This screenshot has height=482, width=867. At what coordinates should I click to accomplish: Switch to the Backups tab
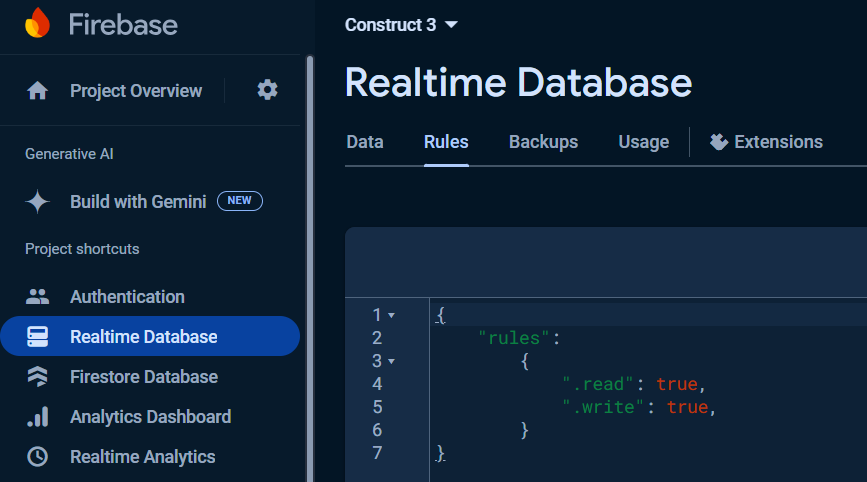[x=543, y=142]
